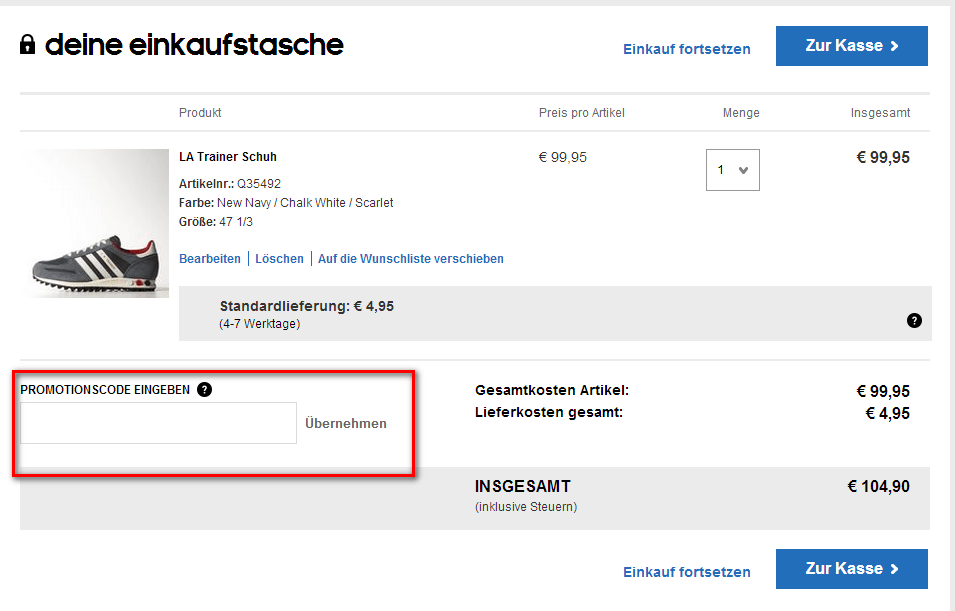This screenshot has height=611, width=955.
Task: Click the question mark beside PROMOTIONSCODE EINGEBEN
Action: 204,389
